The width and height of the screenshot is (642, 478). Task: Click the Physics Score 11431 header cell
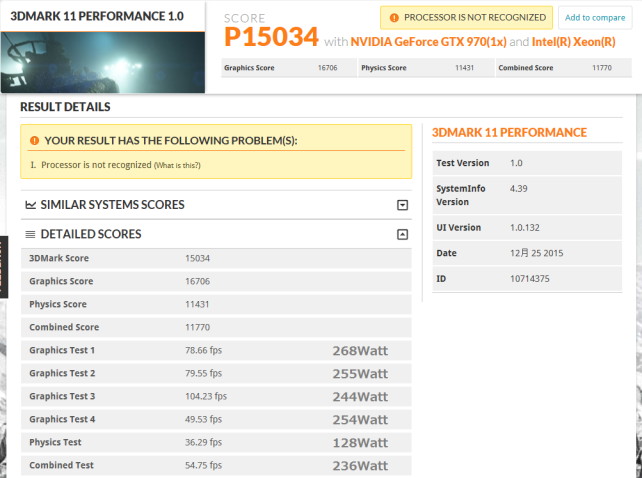(x=426, y=68)
